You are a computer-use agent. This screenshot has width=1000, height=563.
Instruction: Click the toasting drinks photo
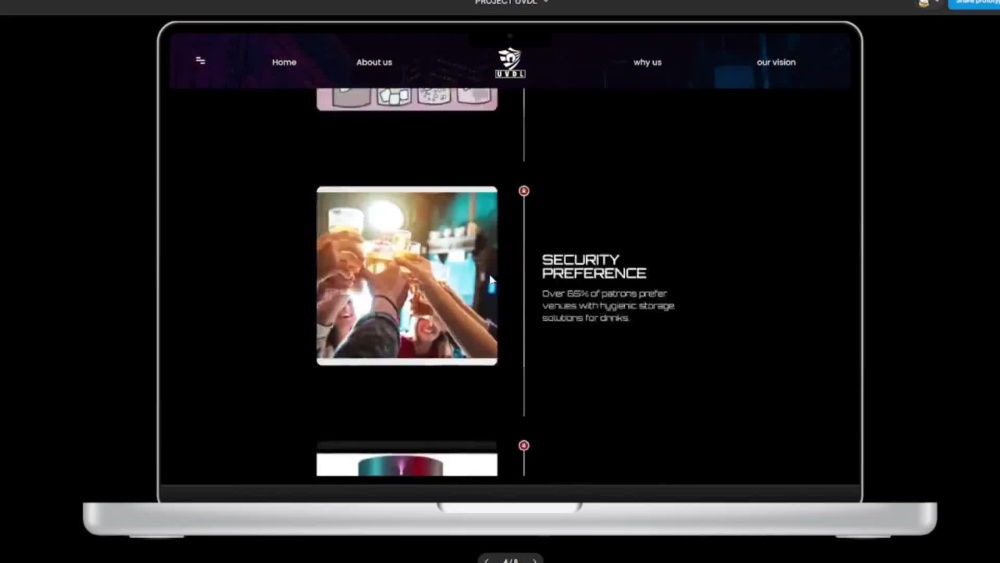click(x=407, y=276)
